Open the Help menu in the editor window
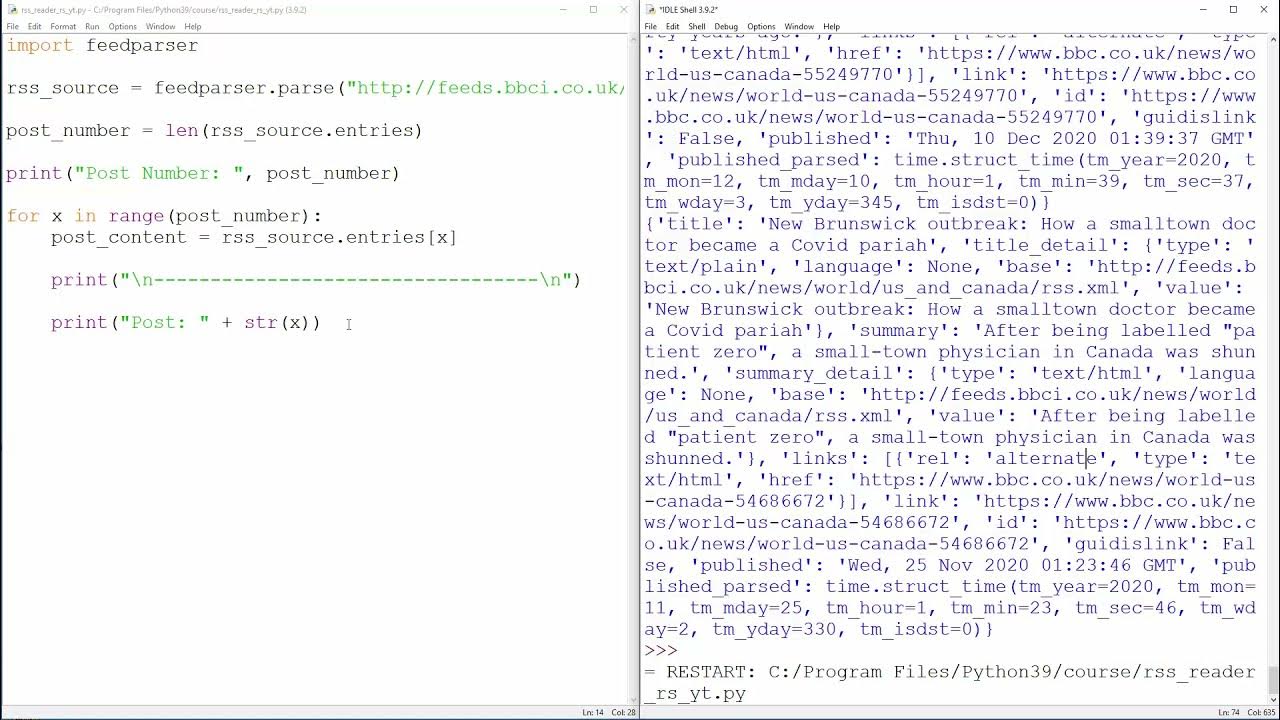This screenshot has height=720, width=1280. point(192,26)
